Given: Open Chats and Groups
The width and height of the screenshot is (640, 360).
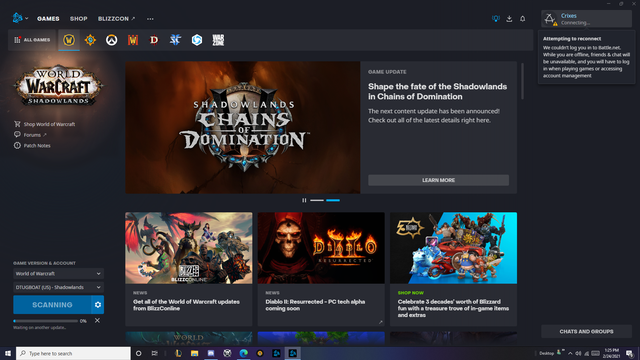Looking at the screenshot, I should [x=586, y=331].
